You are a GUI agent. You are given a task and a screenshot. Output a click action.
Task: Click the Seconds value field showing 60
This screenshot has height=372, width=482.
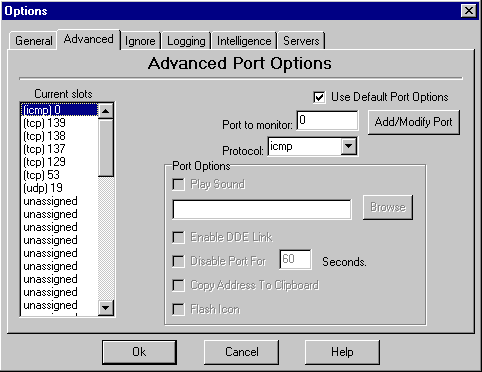click(x=295, y=259)
